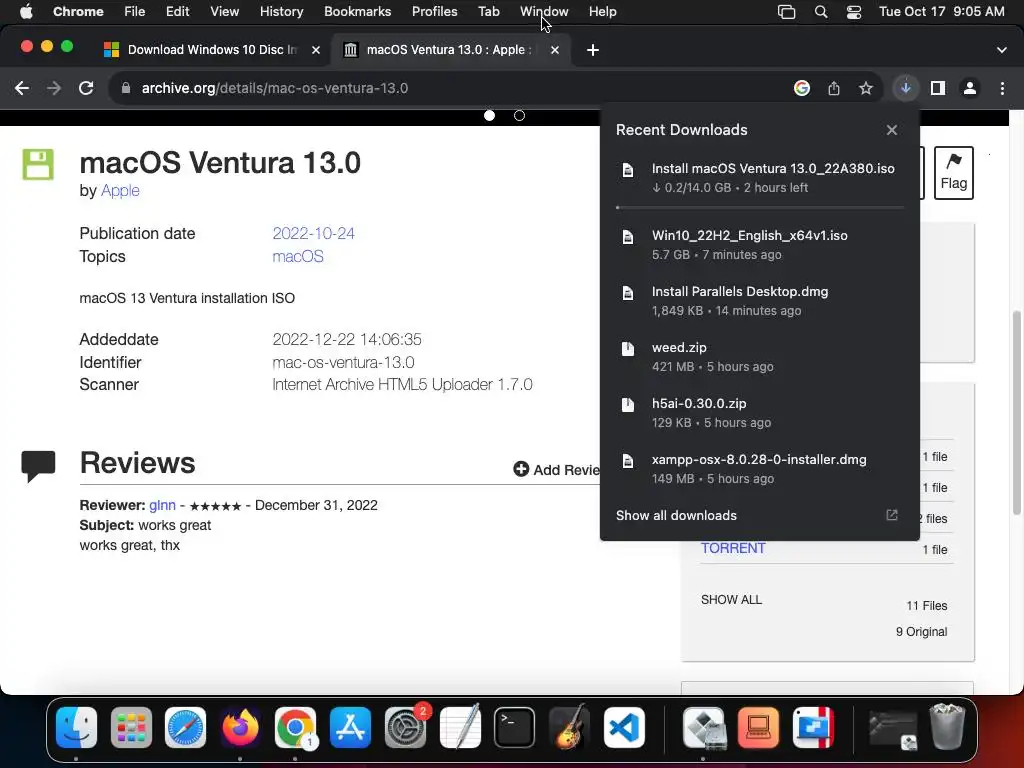
Task: Open Finder from the Dock
Action: pyautogui.click(x=76, y=727)
